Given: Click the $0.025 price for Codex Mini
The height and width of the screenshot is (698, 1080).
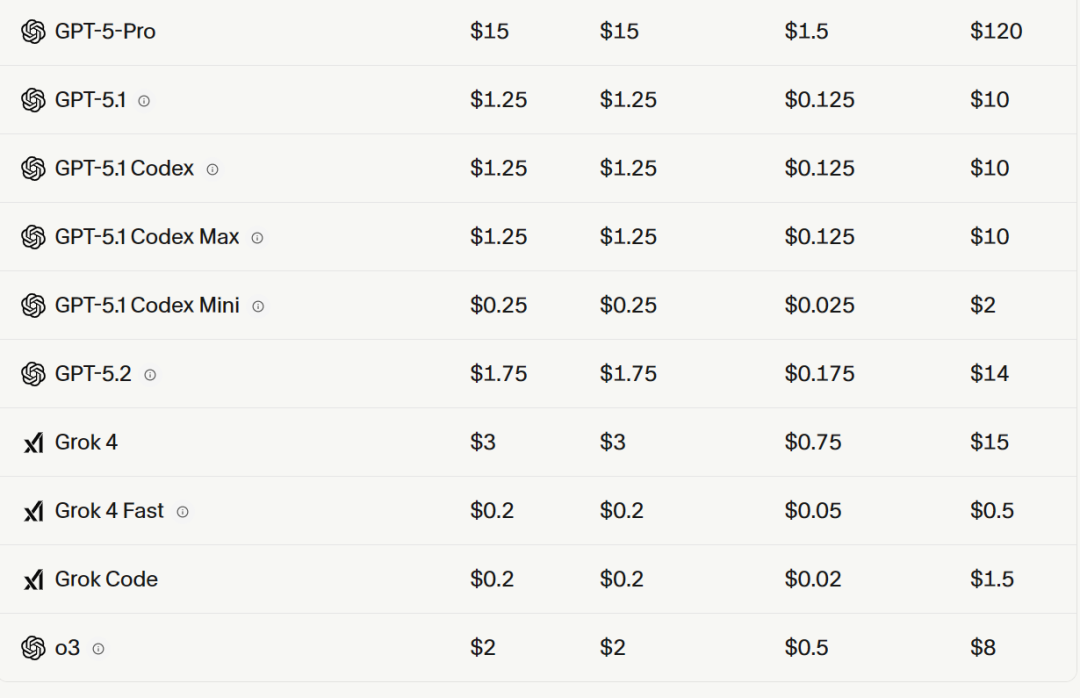Looking at the screenshot, I should [819, 306].
